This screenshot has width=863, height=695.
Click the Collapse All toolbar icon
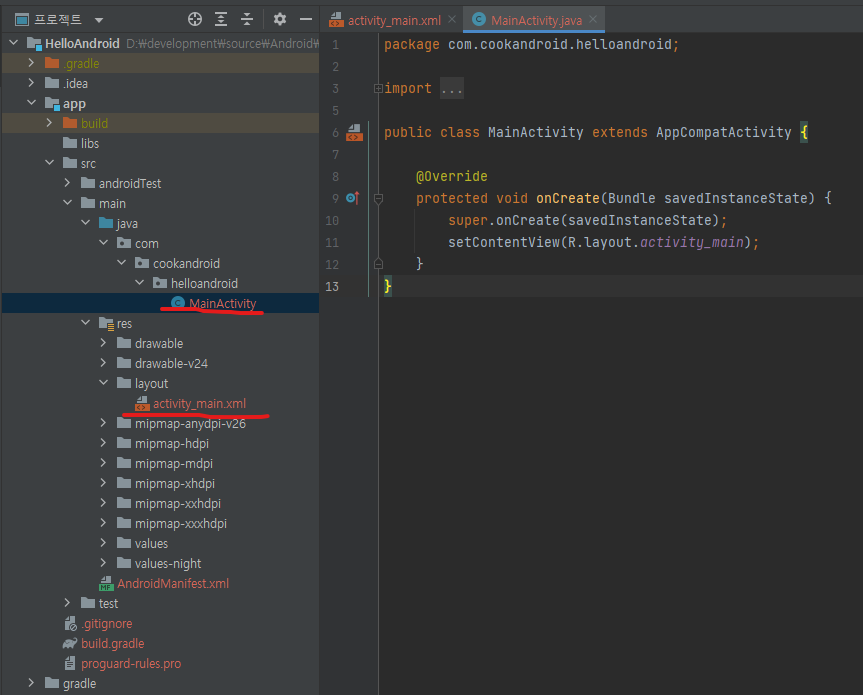click(247, 20)
